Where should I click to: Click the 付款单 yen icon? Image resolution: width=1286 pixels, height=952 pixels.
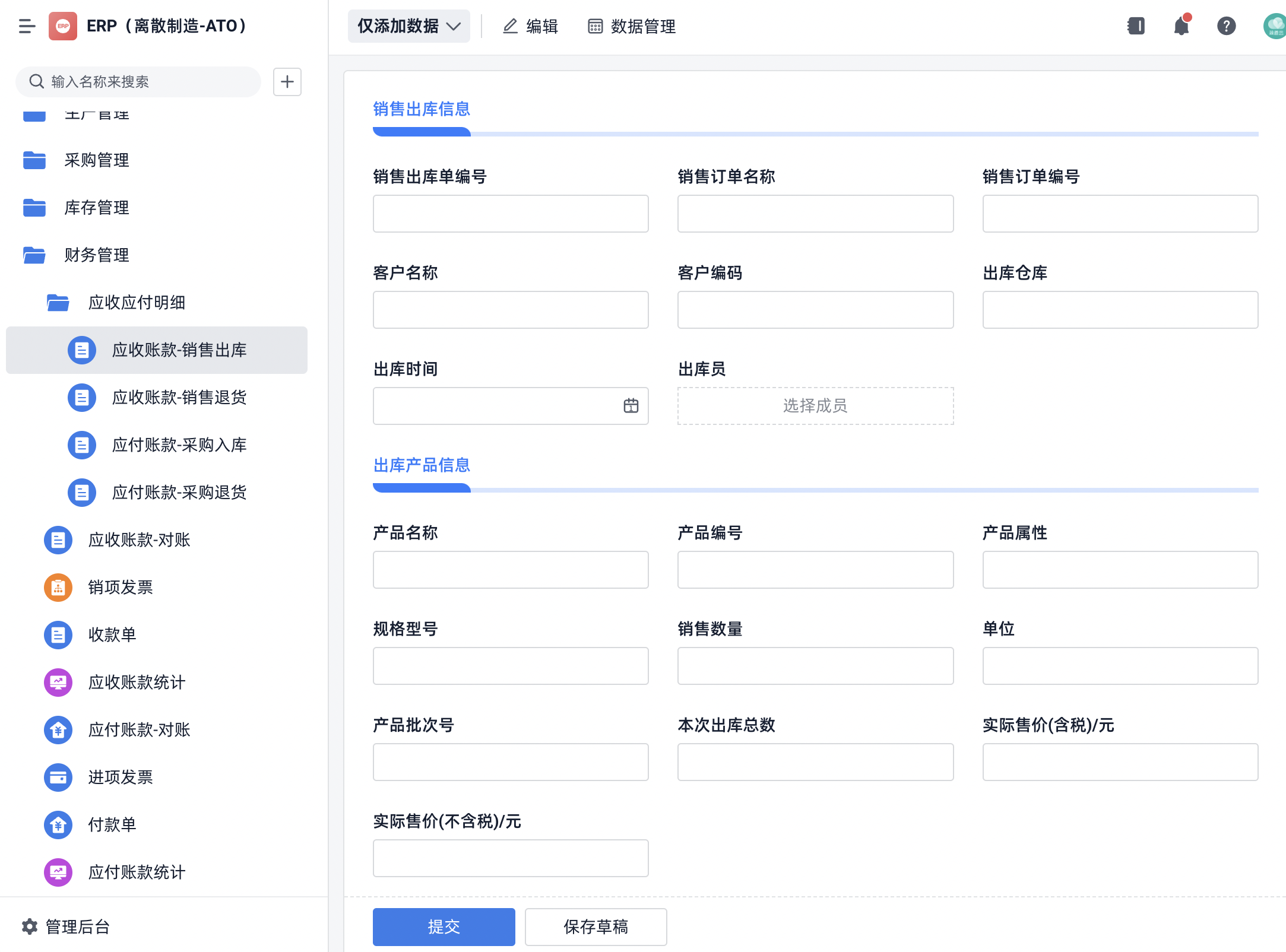[58, 825]
